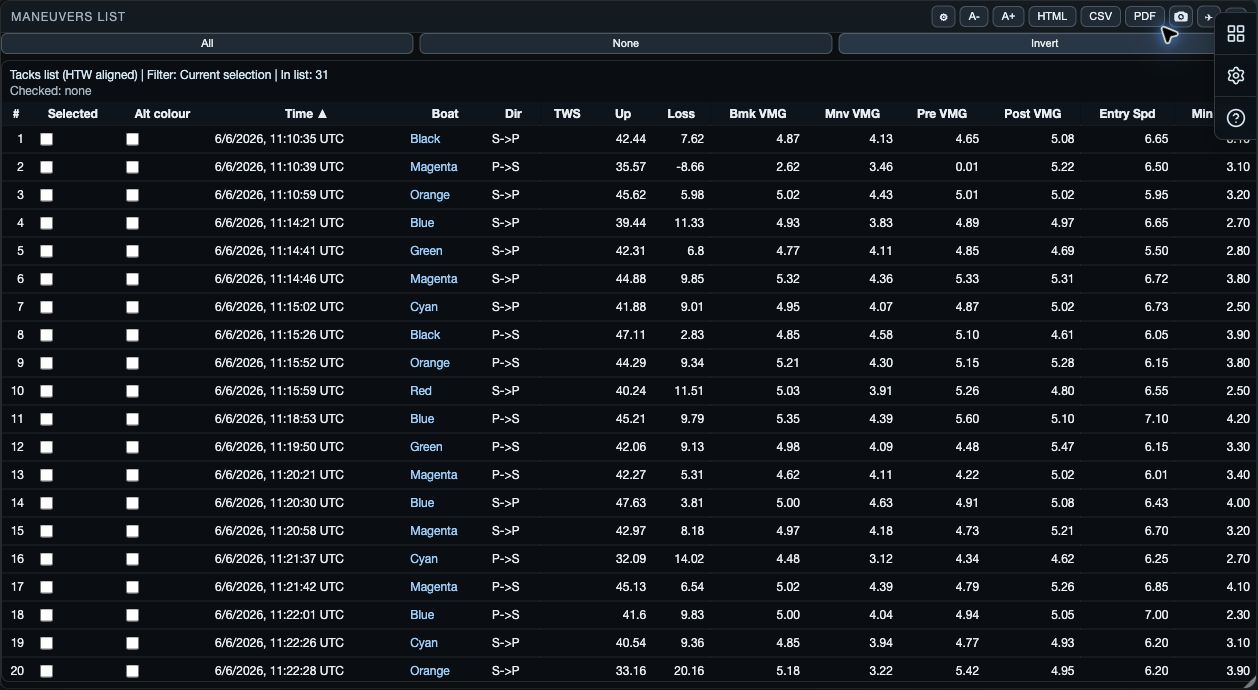The image size is (1258, 690).
Task: Click Entry Spd value 7.10
Action: pyautogui.click(x=1156, y=419)
